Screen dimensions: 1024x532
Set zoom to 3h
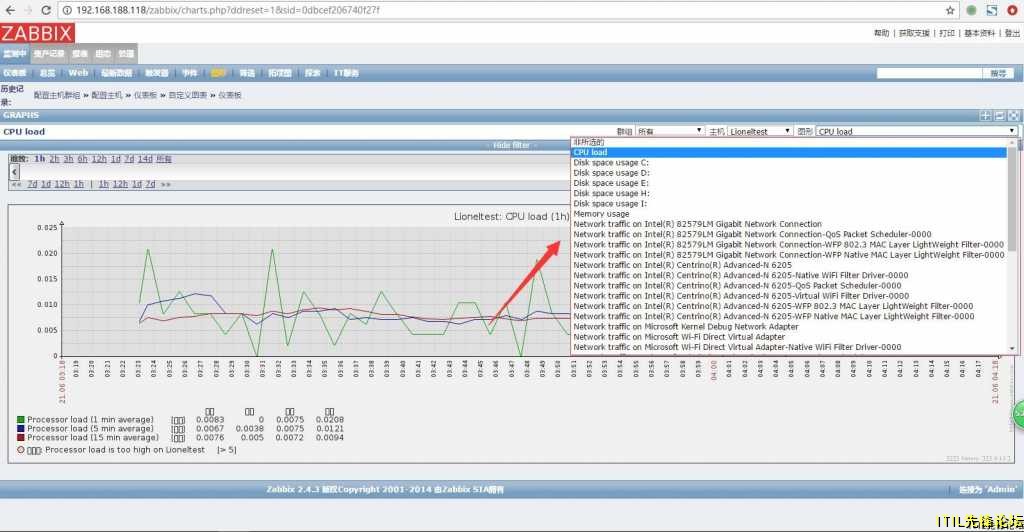pyautogui.click(x=68, y=159)
